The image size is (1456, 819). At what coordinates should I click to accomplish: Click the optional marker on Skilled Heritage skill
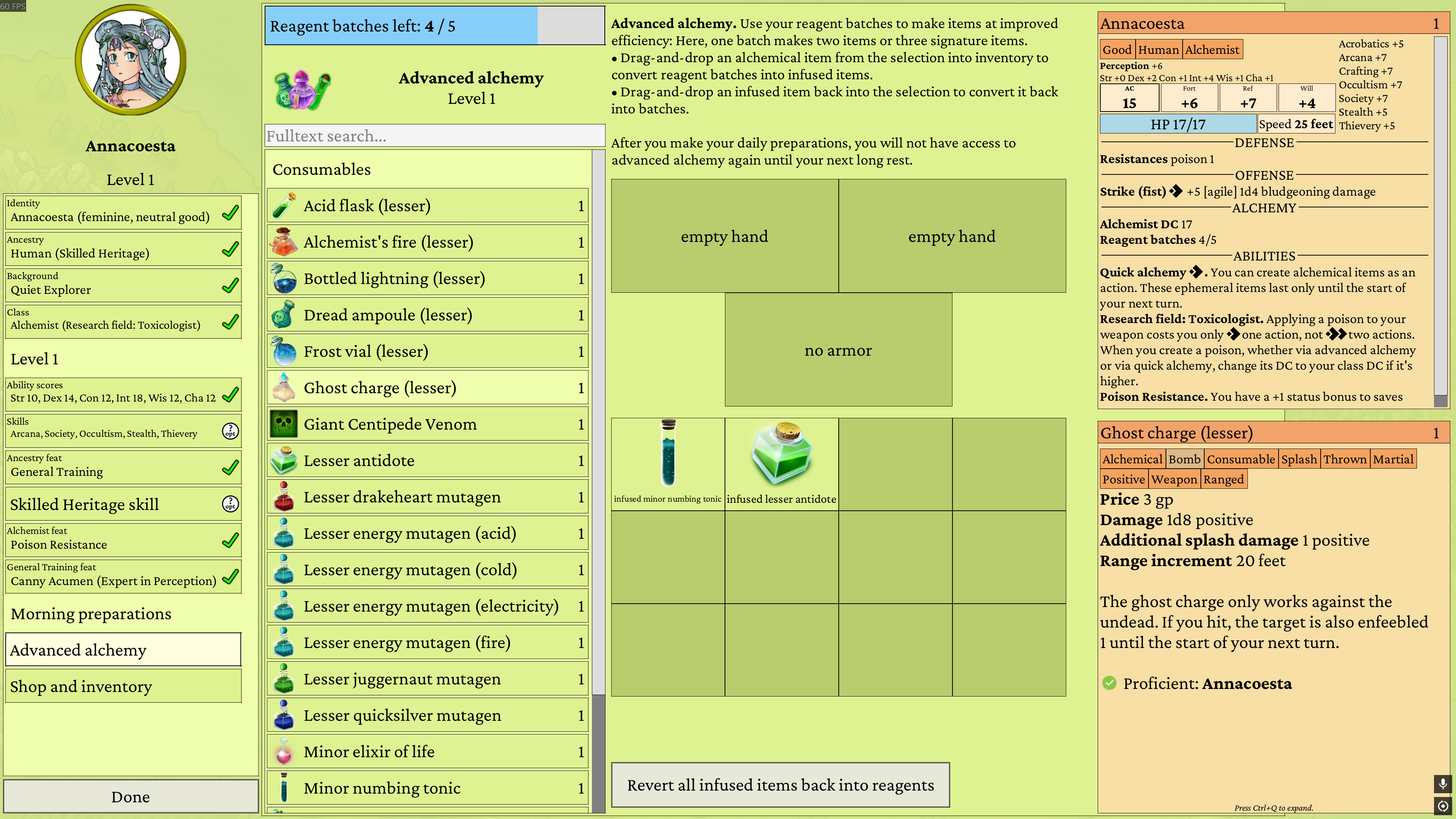(230, 504)
